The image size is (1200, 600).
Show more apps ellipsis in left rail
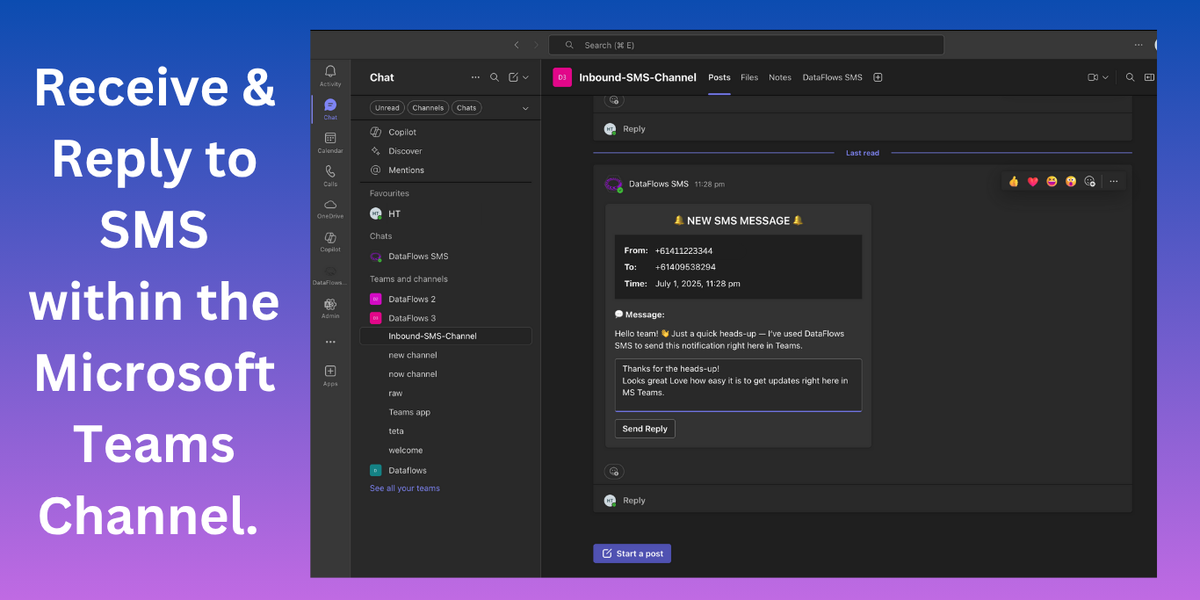point(330,341)
